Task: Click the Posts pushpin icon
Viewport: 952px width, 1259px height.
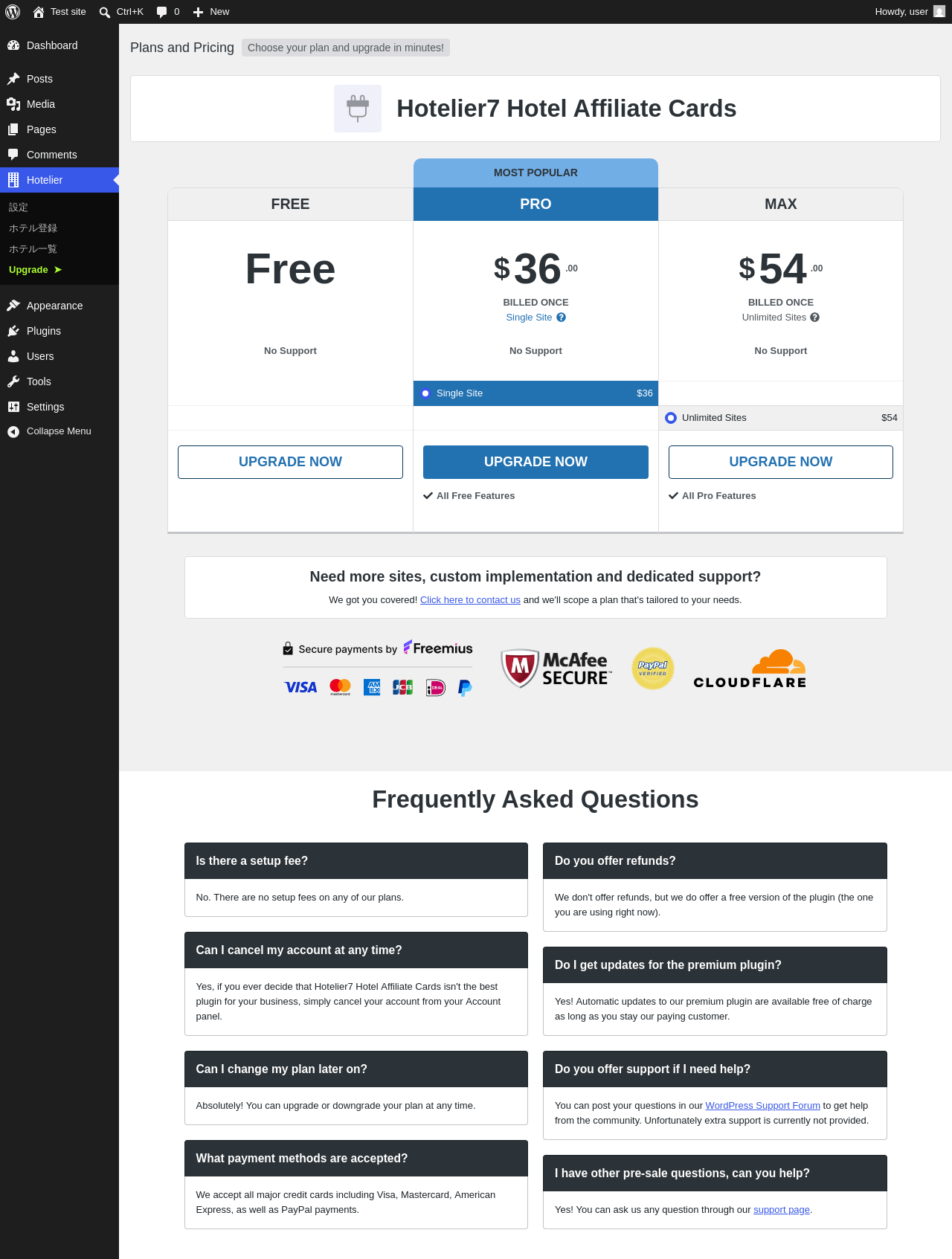Action: click(13, 79)
